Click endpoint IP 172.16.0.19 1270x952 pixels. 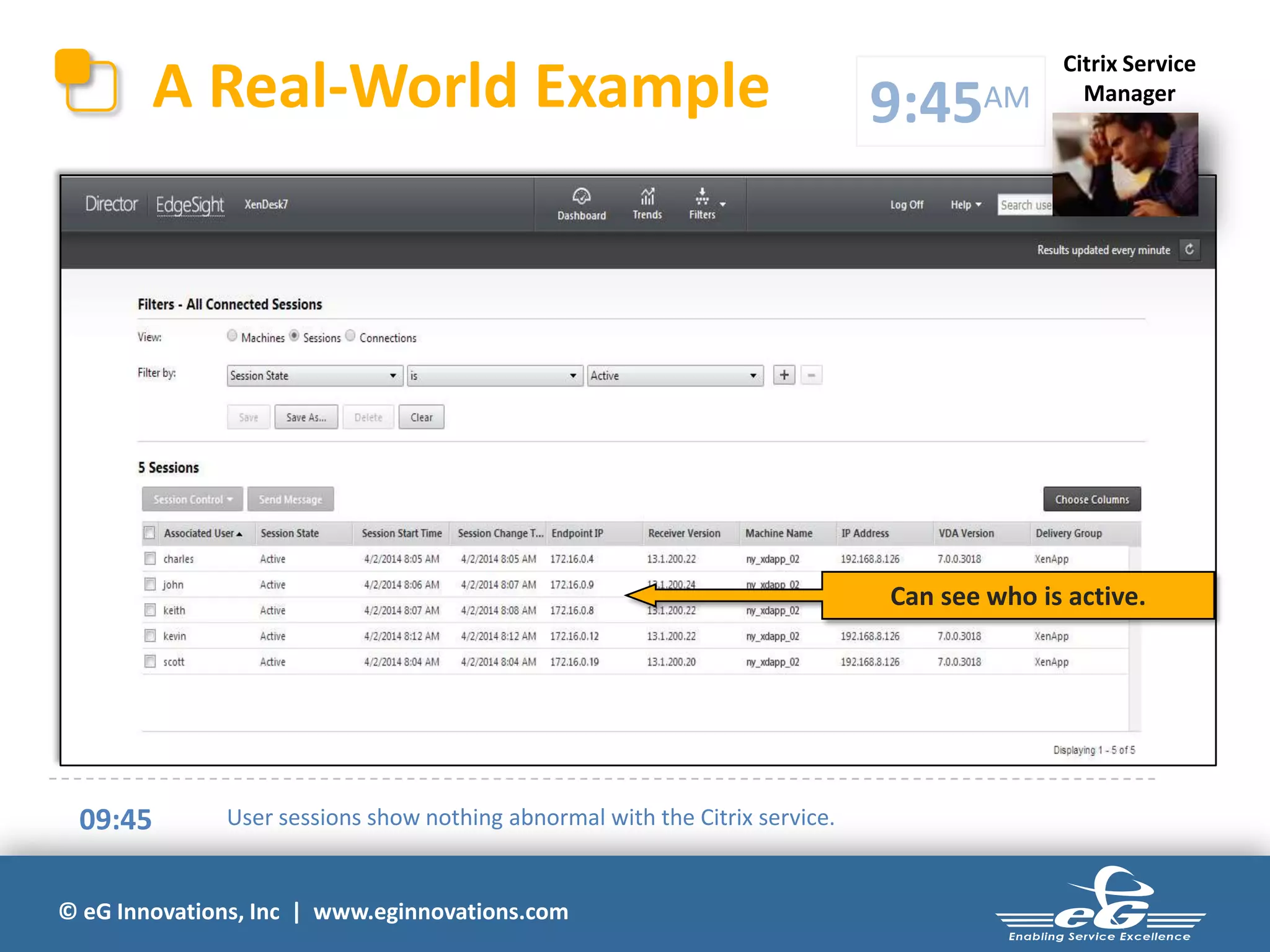point(574,662)
